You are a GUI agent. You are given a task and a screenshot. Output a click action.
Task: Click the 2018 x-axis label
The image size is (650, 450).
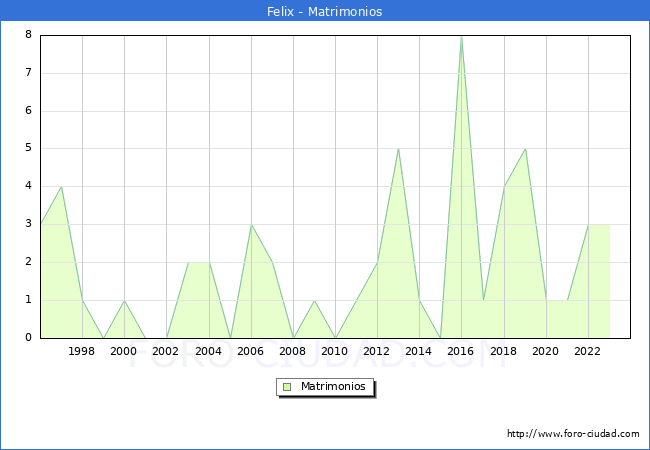click(x=504, y=351)
